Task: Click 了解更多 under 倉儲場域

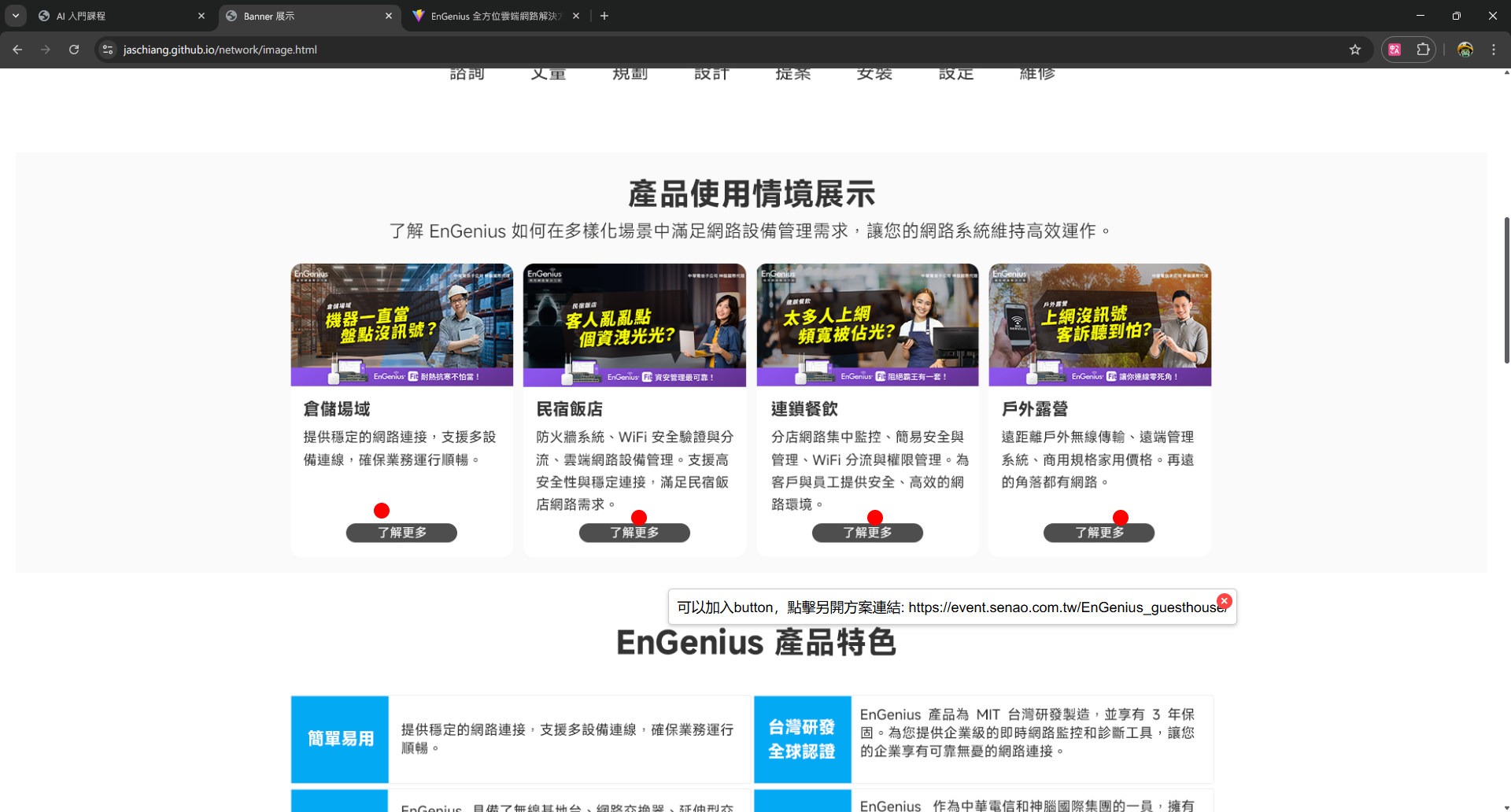Action: (401, 533)
